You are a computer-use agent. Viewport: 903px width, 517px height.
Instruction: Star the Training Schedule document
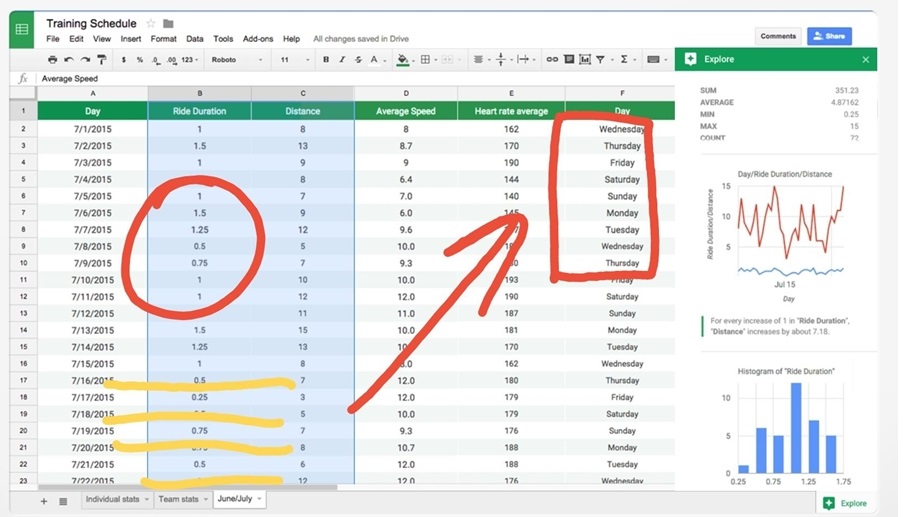(151, 23)
